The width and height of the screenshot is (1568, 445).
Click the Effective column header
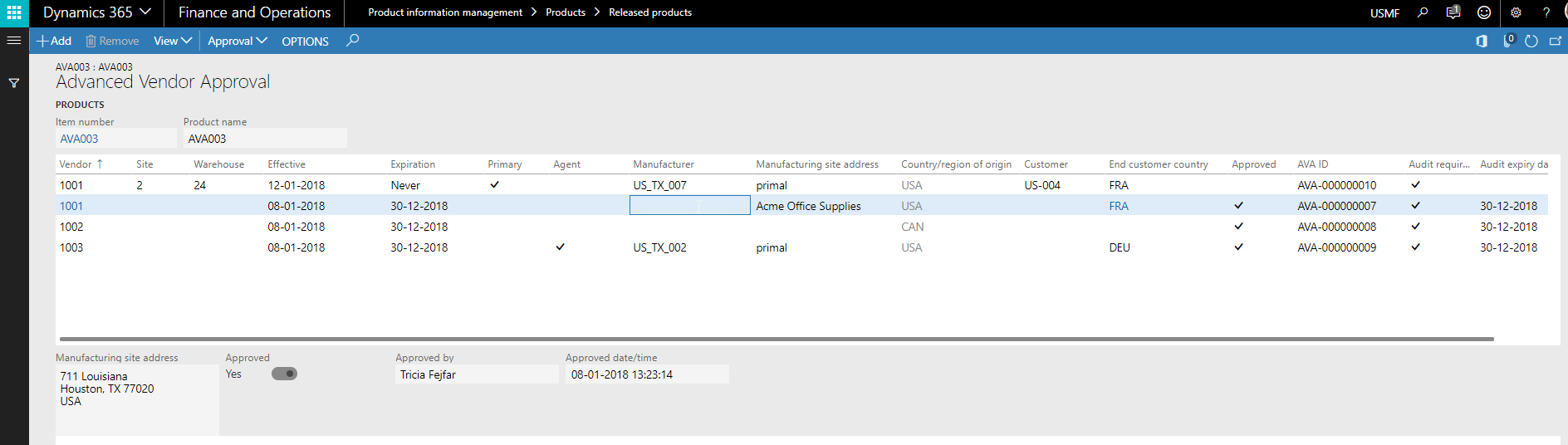[x=287, y=164]
